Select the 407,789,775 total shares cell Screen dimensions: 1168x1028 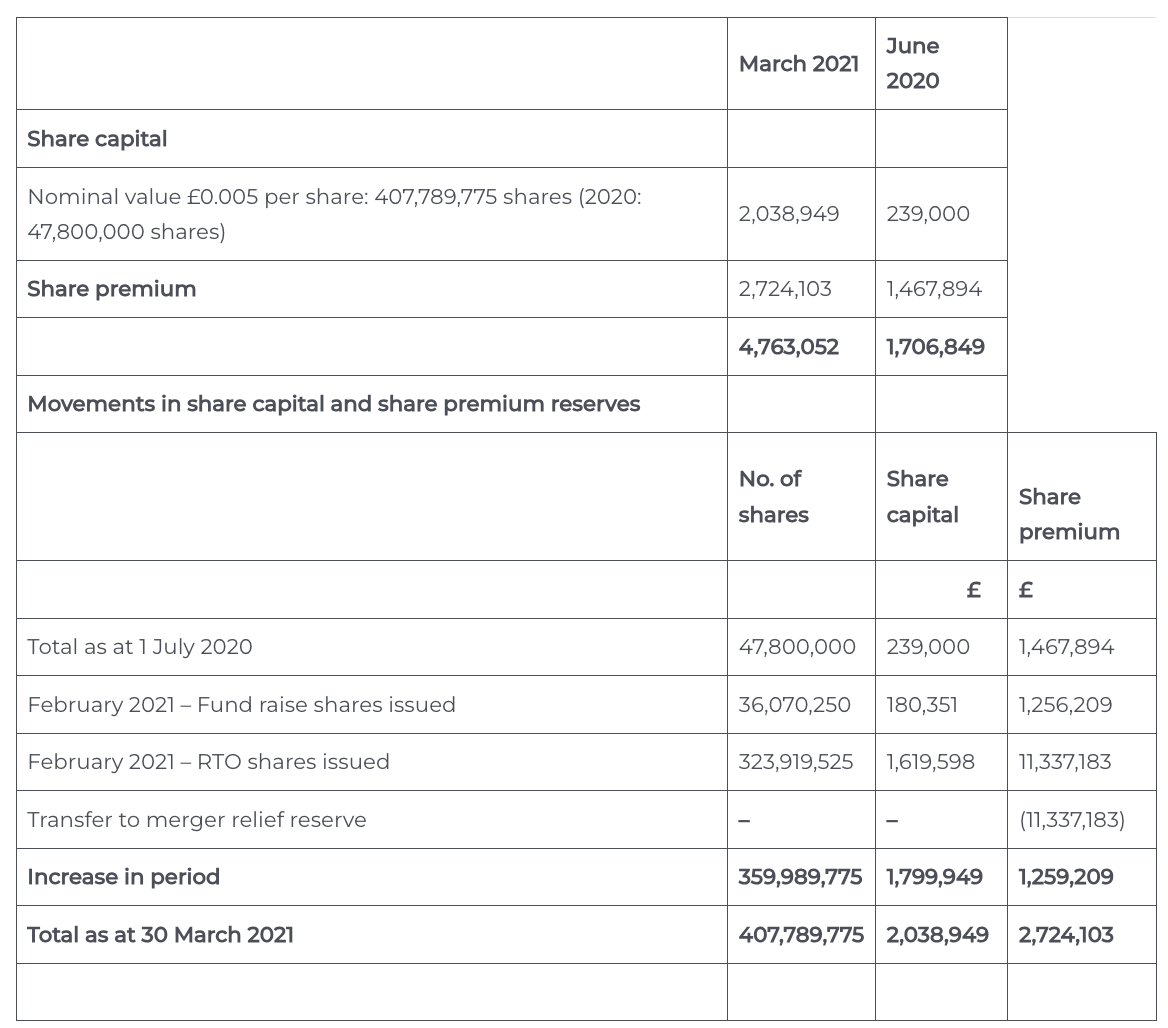(x=800, y=935)
